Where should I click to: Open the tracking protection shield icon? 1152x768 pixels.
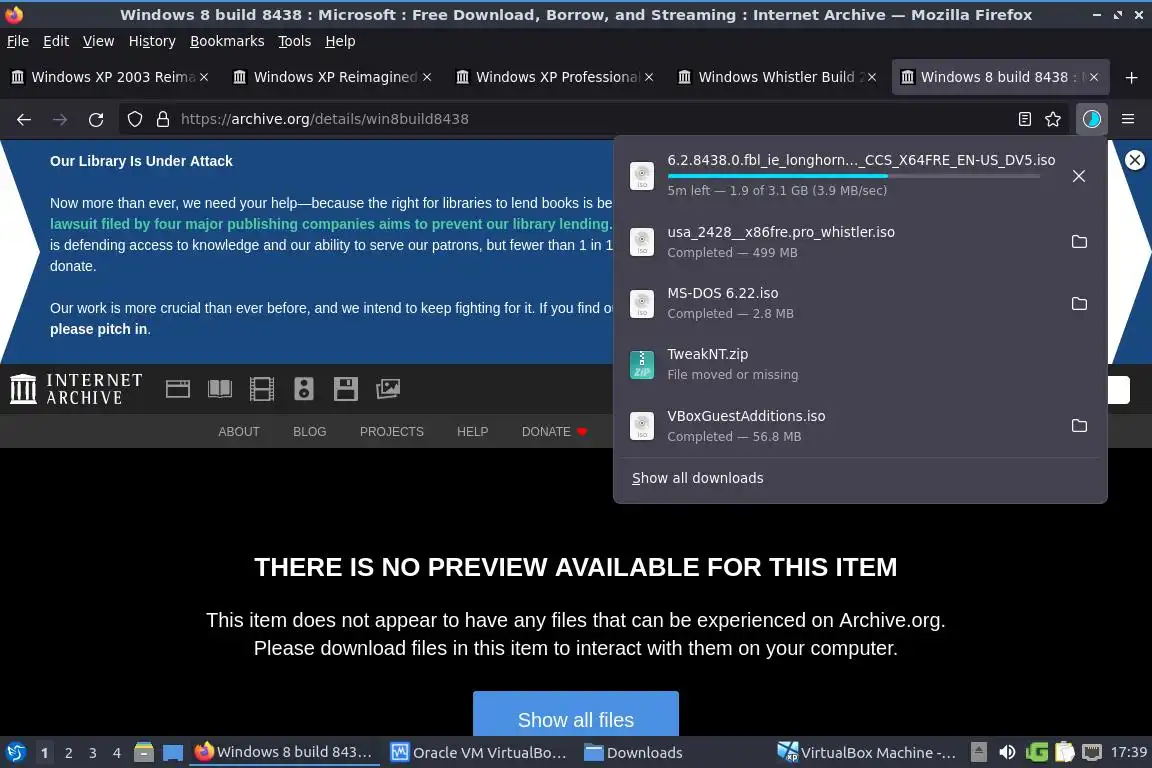coord(134,119)
